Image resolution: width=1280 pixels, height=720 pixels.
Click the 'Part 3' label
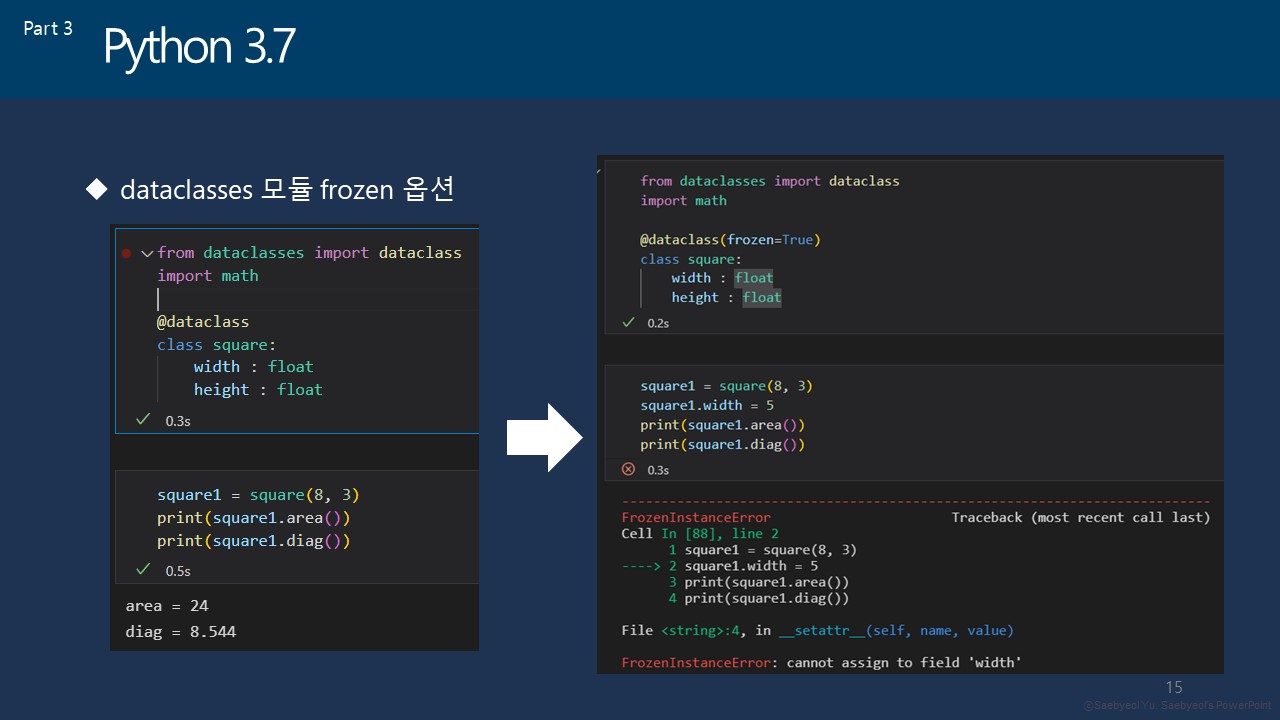48,29
